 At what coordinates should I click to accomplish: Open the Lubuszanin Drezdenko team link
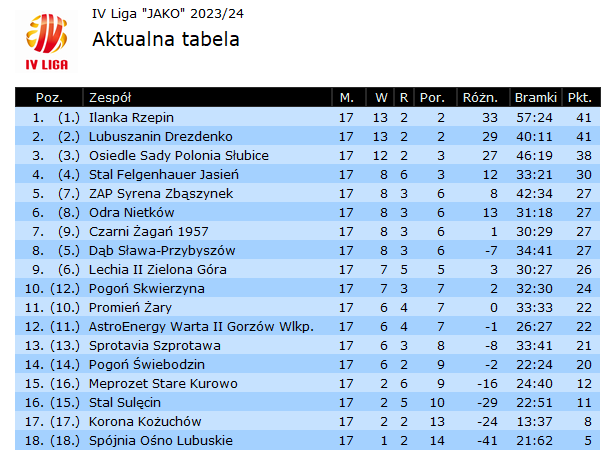click(x=160, y=137)
